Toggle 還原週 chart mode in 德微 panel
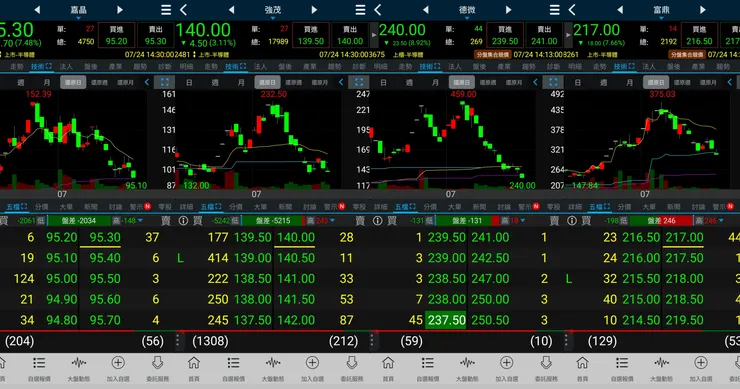740x389 pixels. [488, 82]
